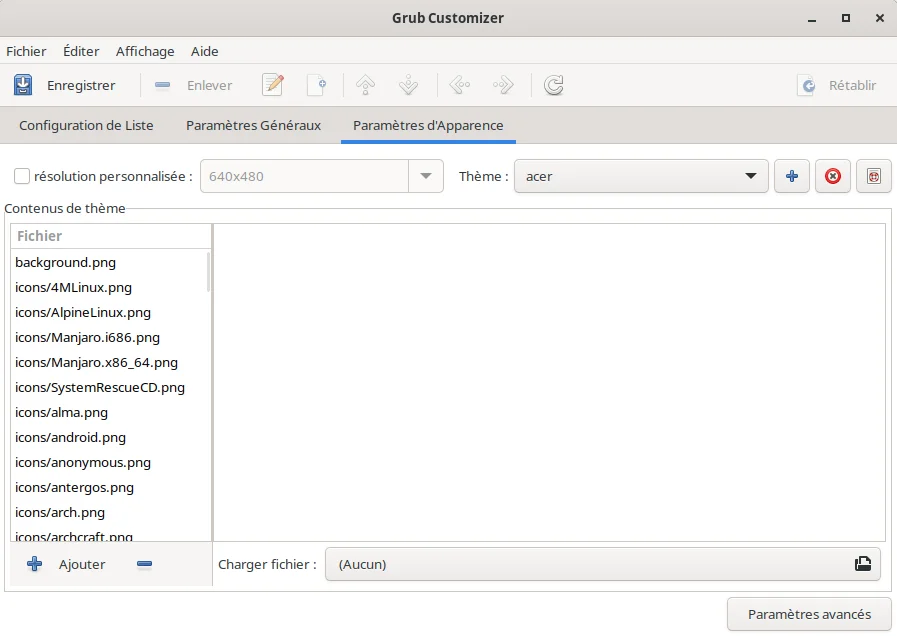Add a new theme with plus icon
The height and width of the screenshot is (636, 897).
point(792,176)
